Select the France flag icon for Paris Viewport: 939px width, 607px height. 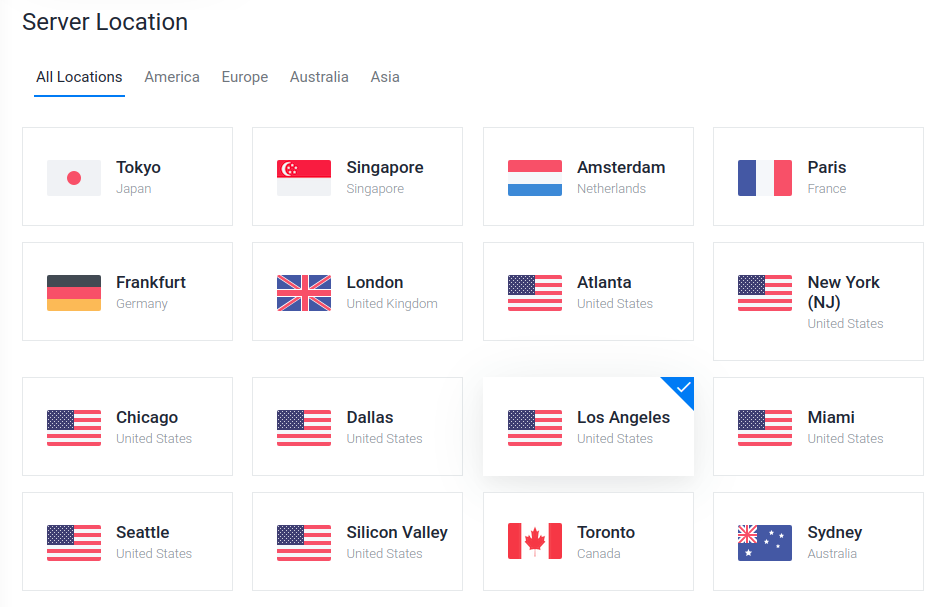765,178
